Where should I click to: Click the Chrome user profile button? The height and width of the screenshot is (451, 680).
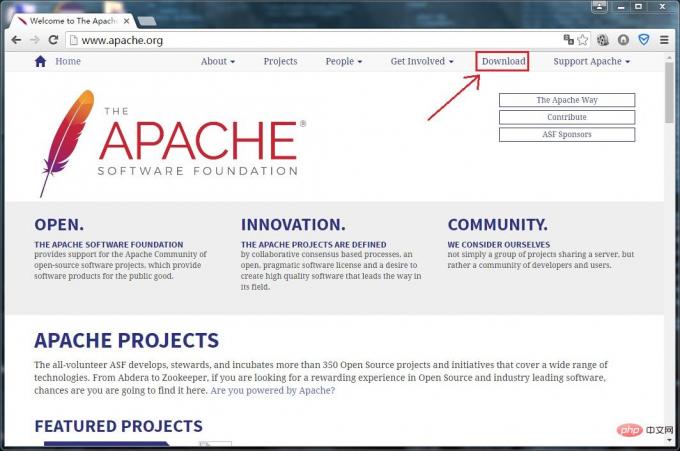coord(600,7)
